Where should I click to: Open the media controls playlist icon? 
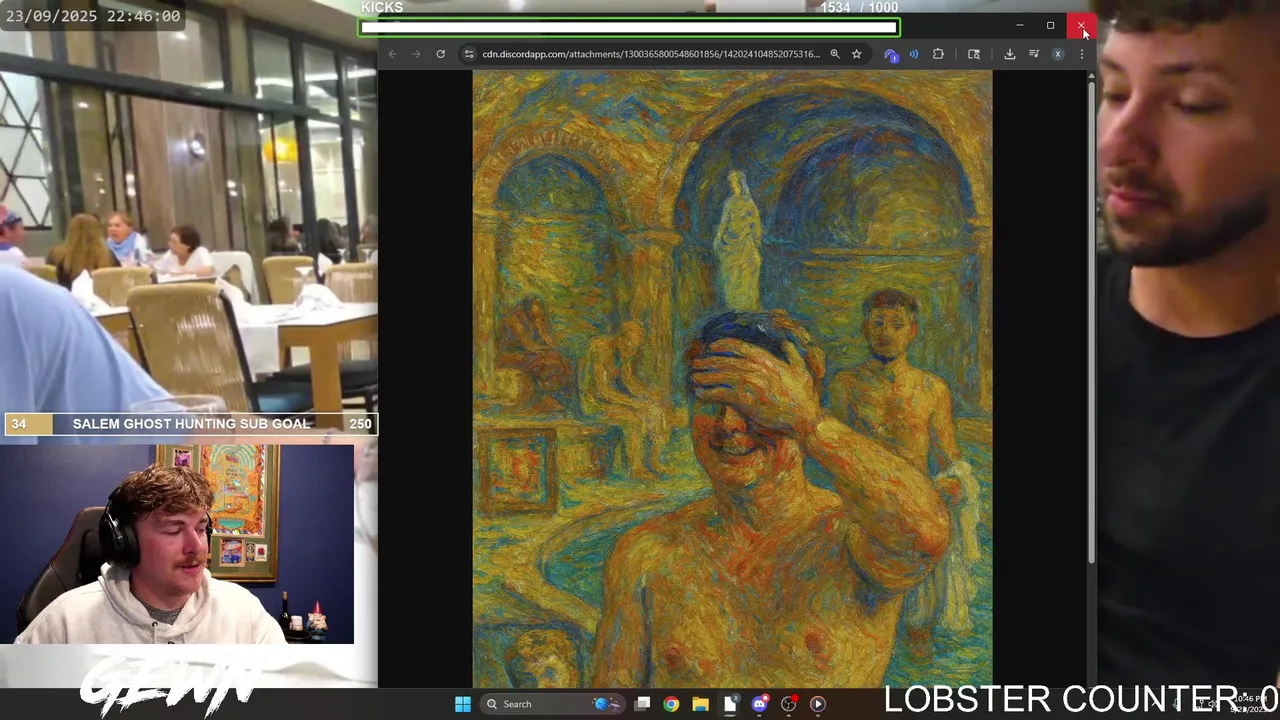click(x=1034, y=54)
